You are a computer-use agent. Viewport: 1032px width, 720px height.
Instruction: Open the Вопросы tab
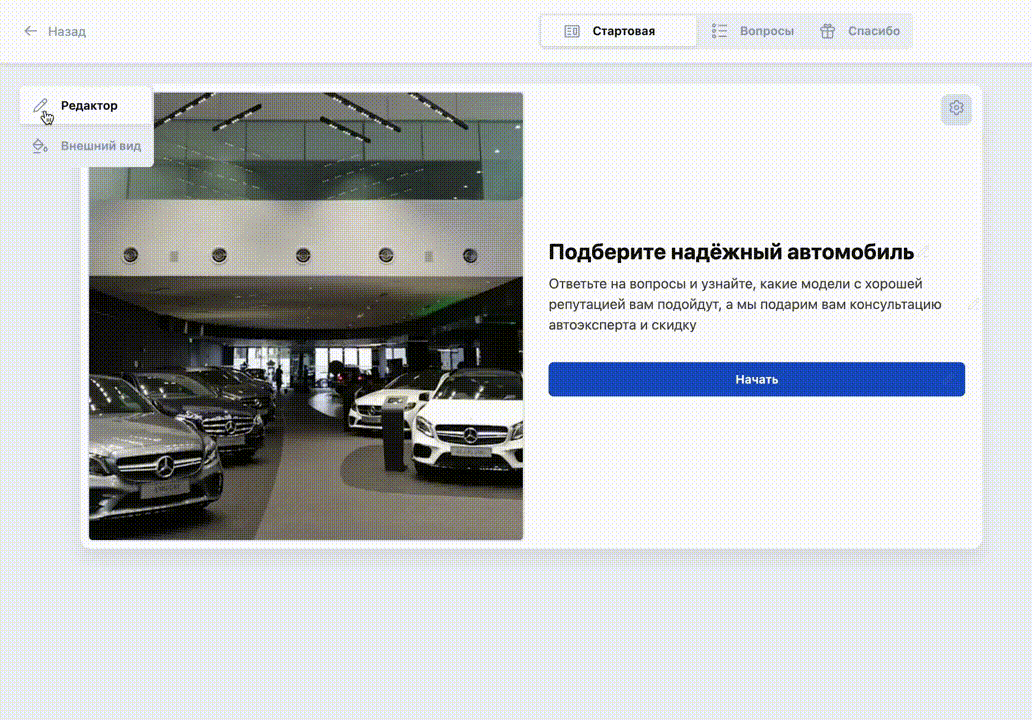pos(766,31)
